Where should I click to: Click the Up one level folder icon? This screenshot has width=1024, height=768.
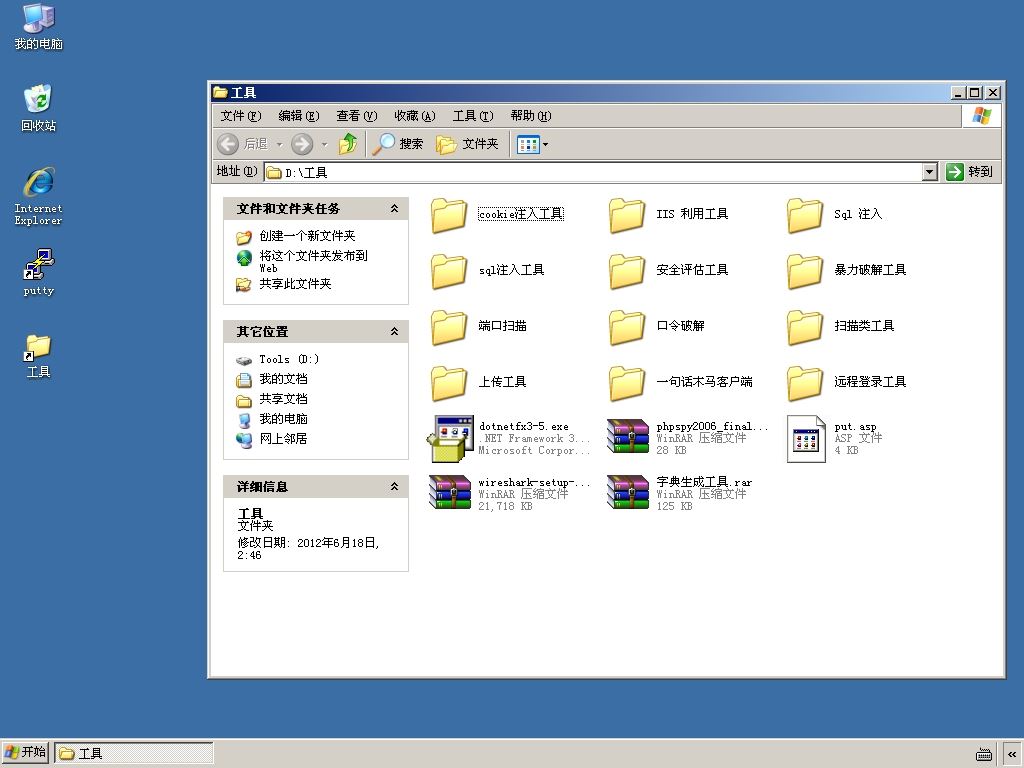click(x=348, y=144)
